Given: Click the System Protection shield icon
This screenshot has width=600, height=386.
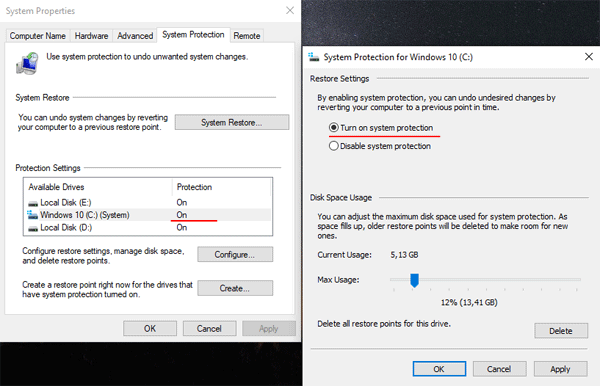Looking at the screenshot, I should click(27, 64).
